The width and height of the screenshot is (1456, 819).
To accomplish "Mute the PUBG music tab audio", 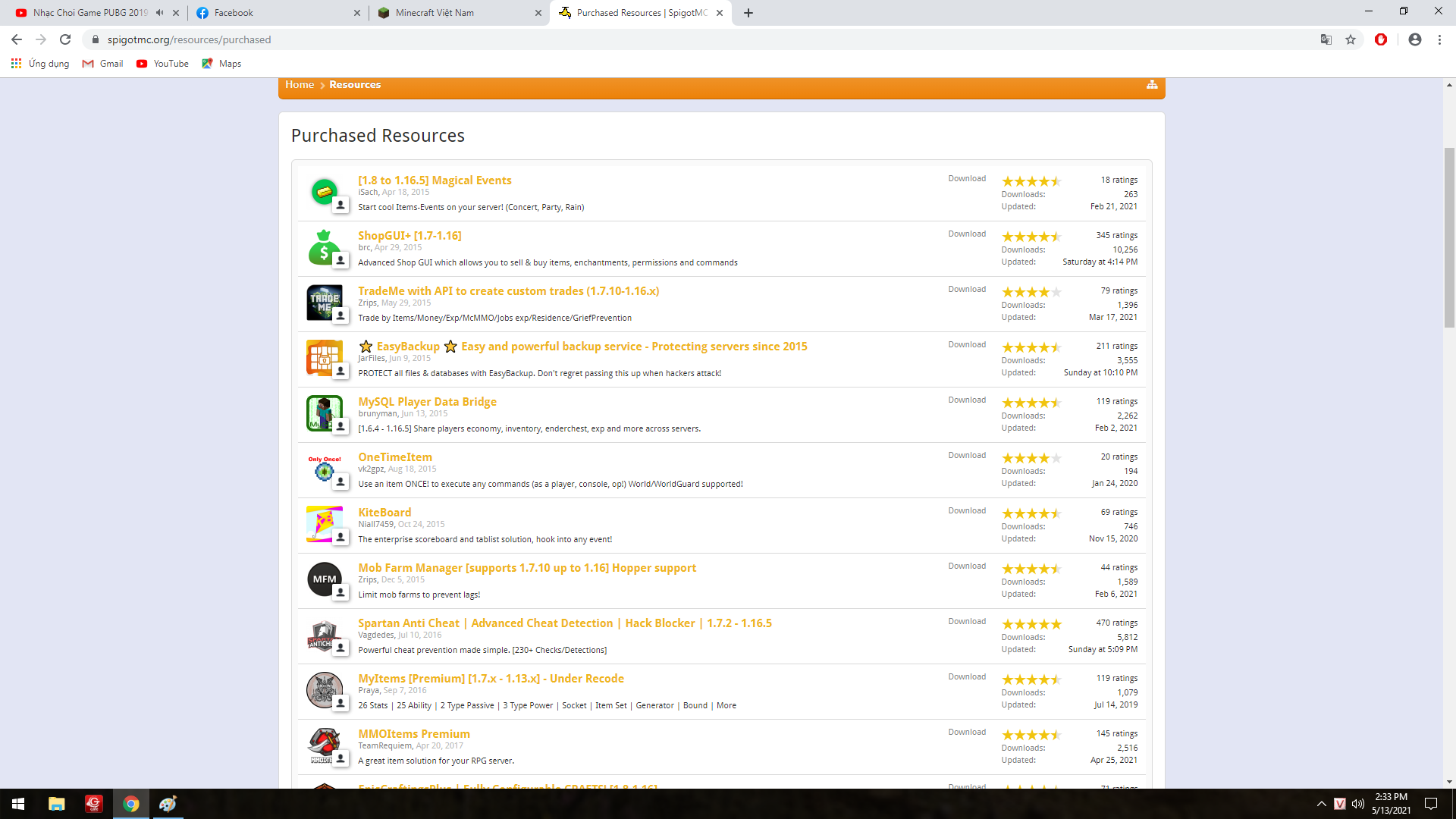I will point(159,13).
